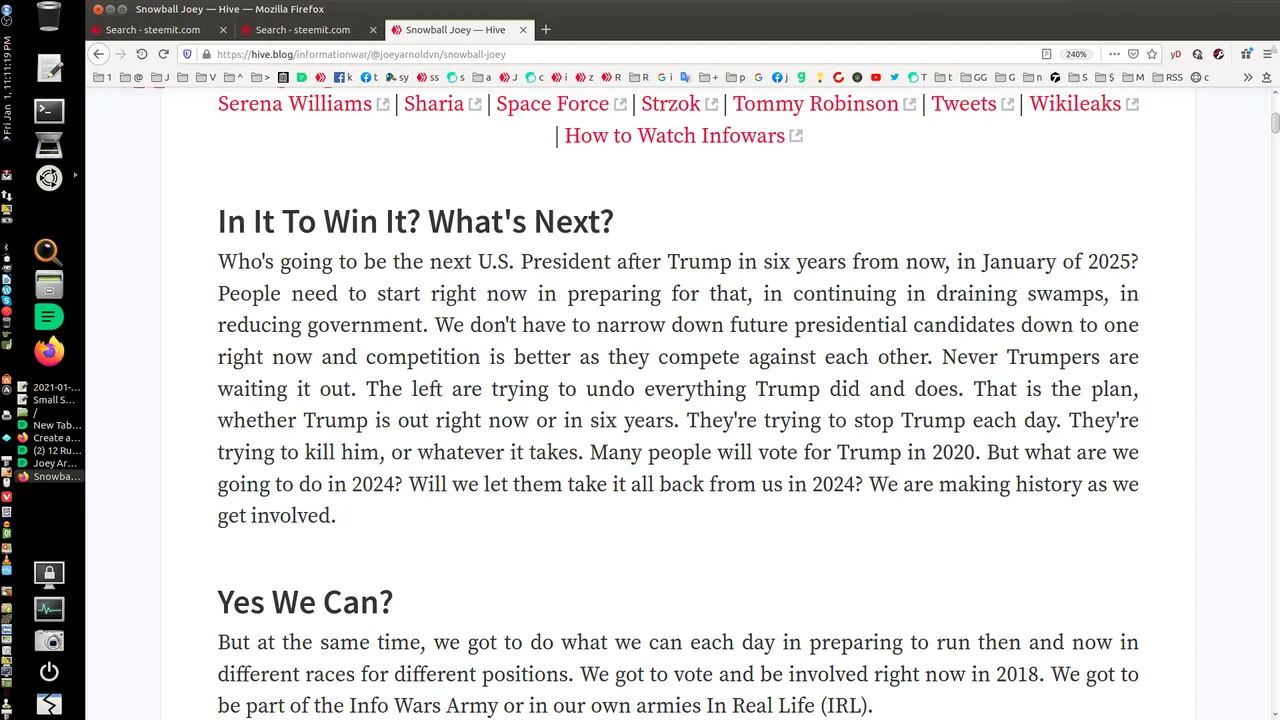
Task: Switch to the '(2) 12 Ru...' window entry
Action: (x=50, y=451)
